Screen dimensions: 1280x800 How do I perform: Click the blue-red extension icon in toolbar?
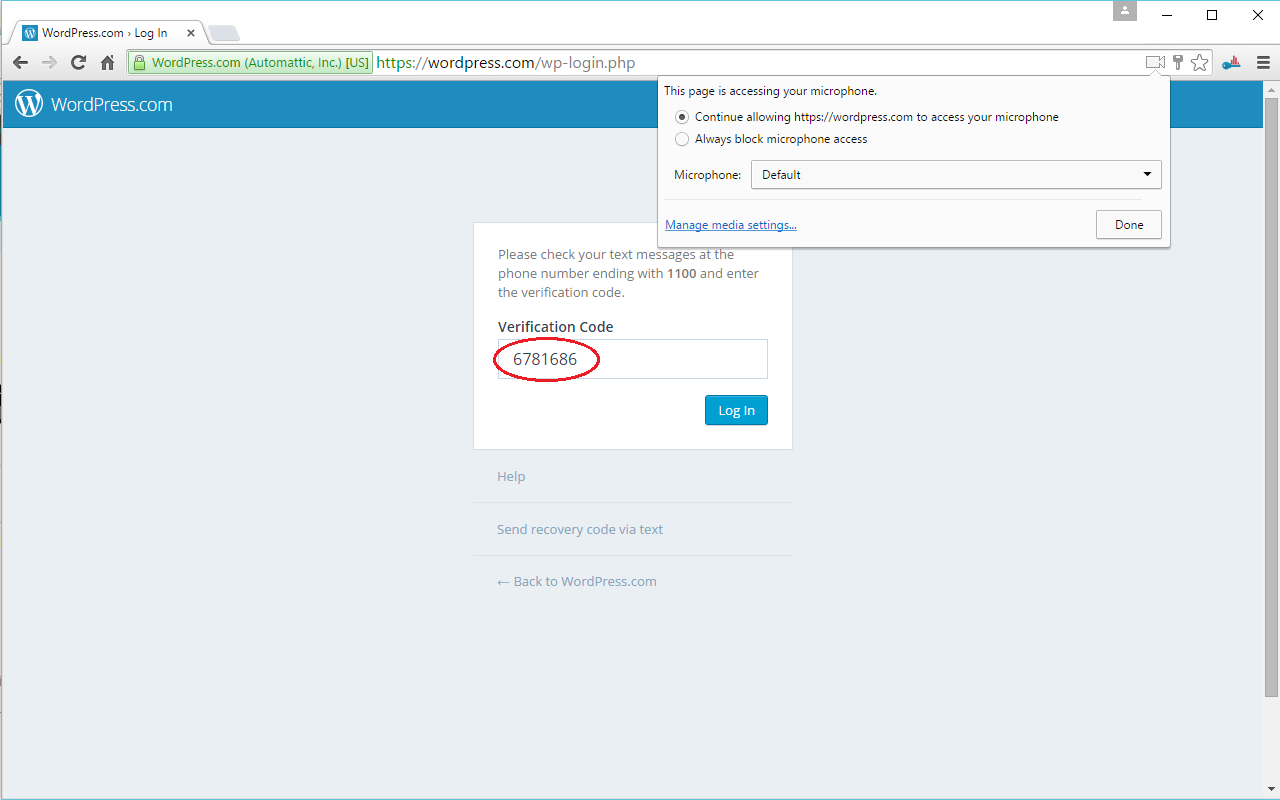click(x=1232, y=63)
